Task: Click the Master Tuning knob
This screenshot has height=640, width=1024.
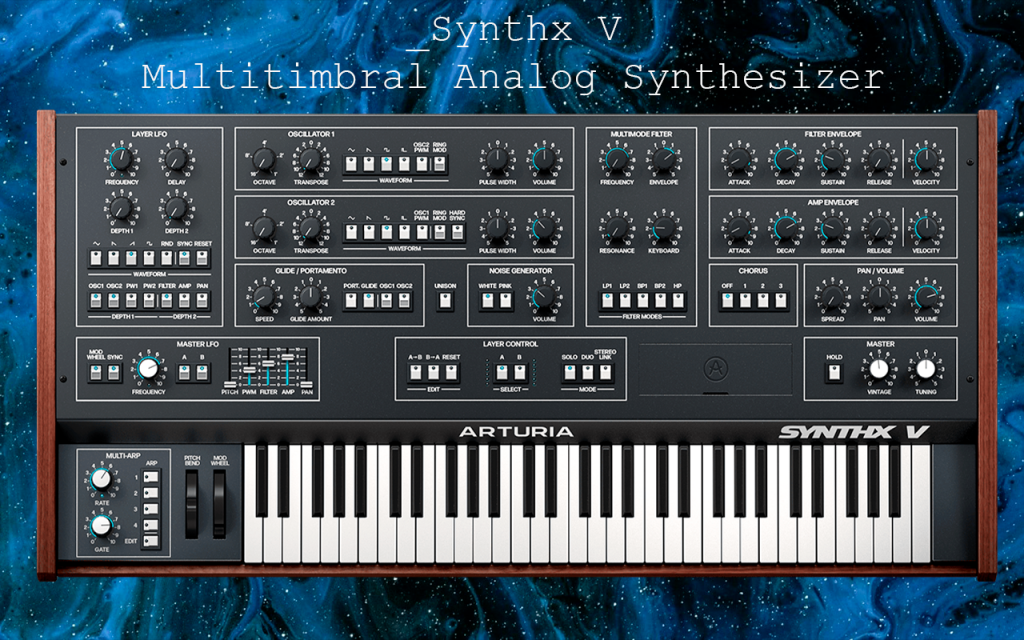Action: coord(925,369)
